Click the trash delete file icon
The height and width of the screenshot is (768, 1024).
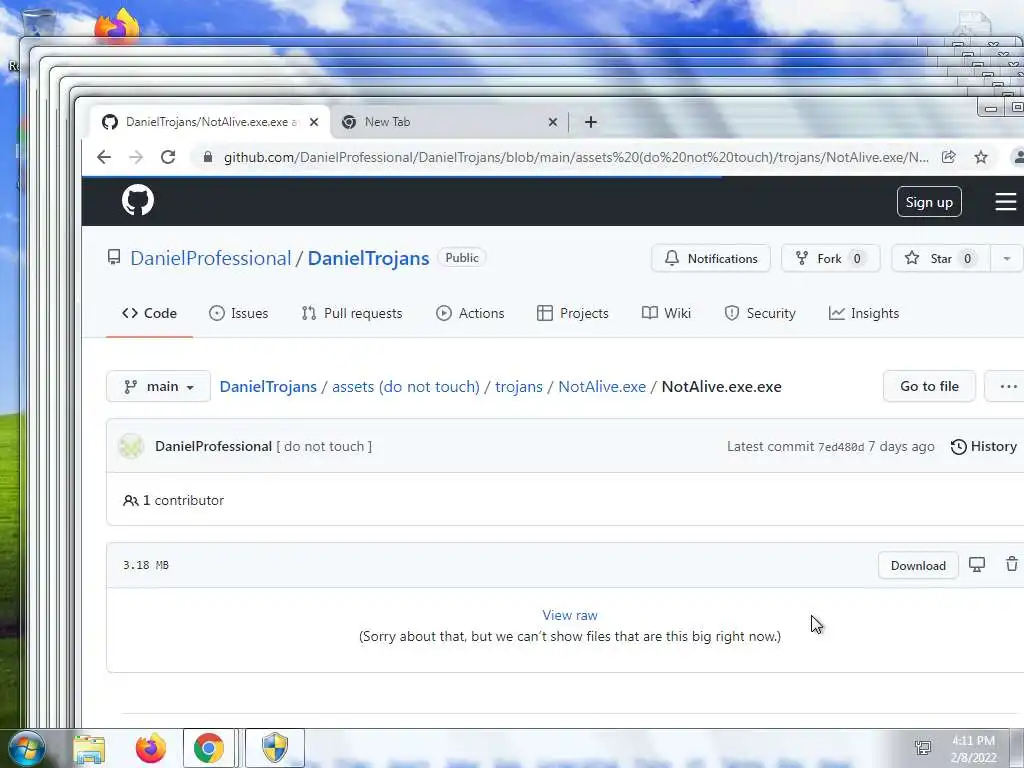tap(1012, 564)
